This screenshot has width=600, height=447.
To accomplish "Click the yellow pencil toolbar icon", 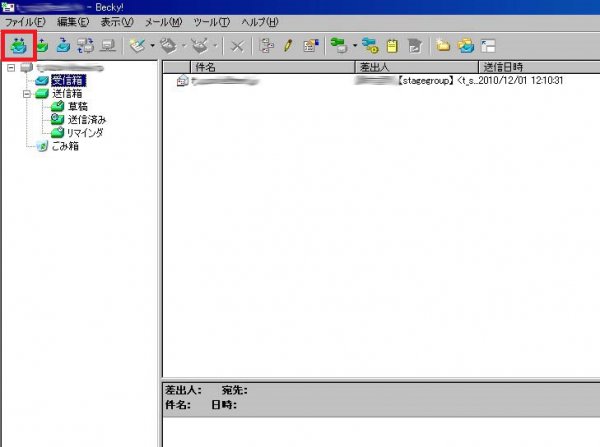I will [287, 45].
